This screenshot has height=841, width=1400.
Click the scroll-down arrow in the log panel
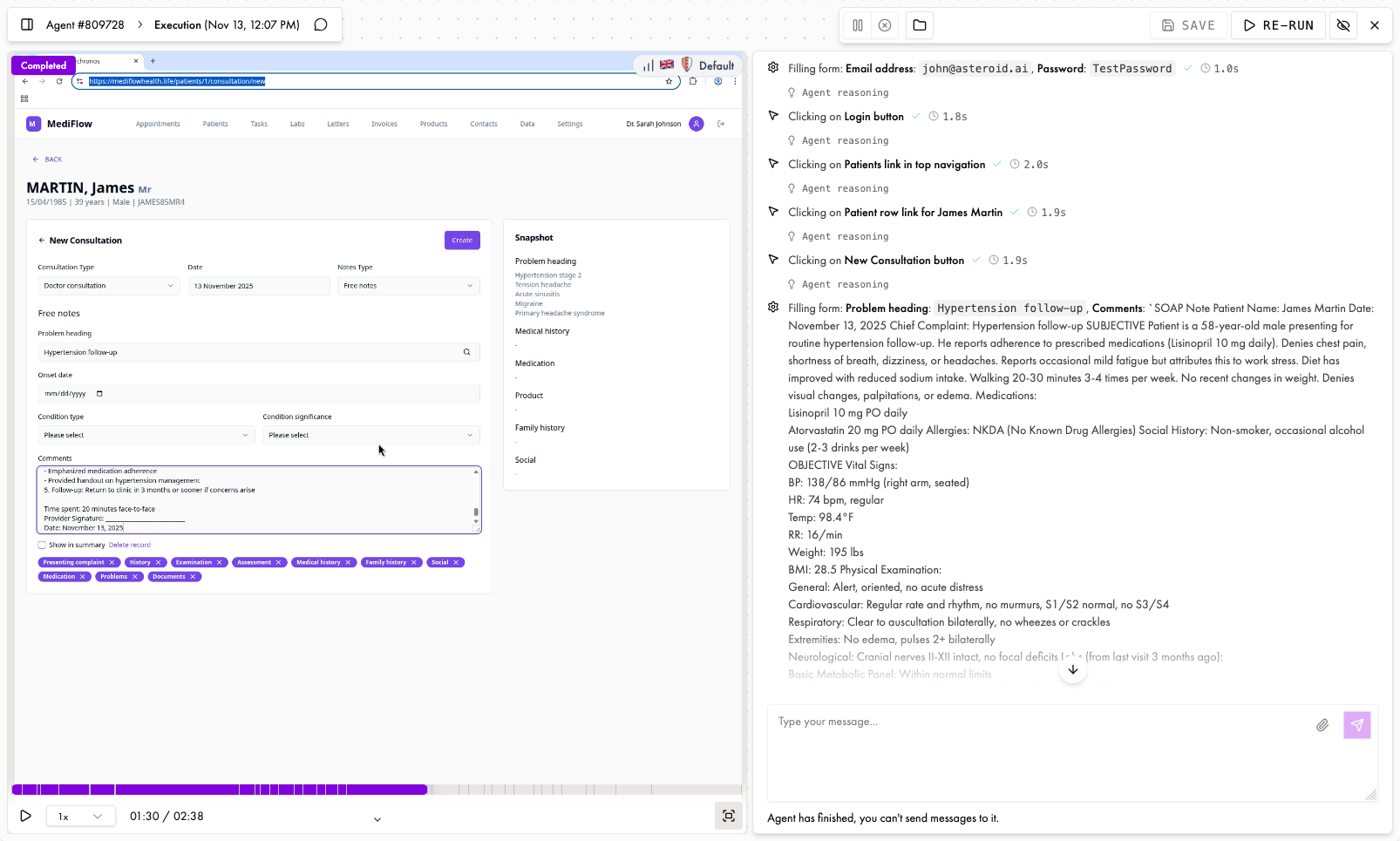pos(1073,669)
